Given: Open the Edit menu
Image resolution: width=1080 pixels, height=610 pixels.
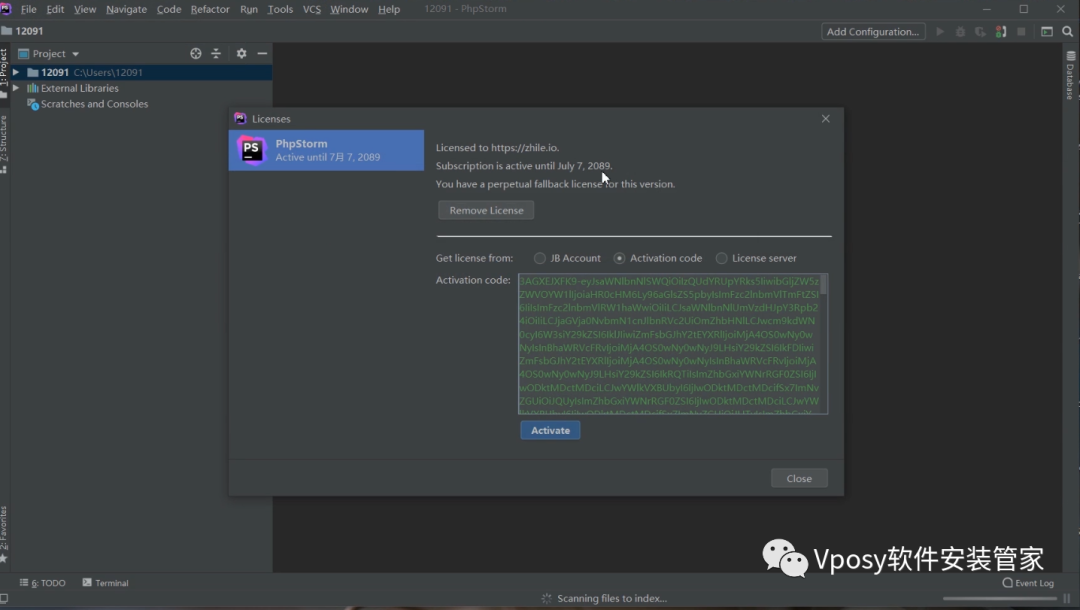Looking at the screenshot, I should (x=55, y=9).
